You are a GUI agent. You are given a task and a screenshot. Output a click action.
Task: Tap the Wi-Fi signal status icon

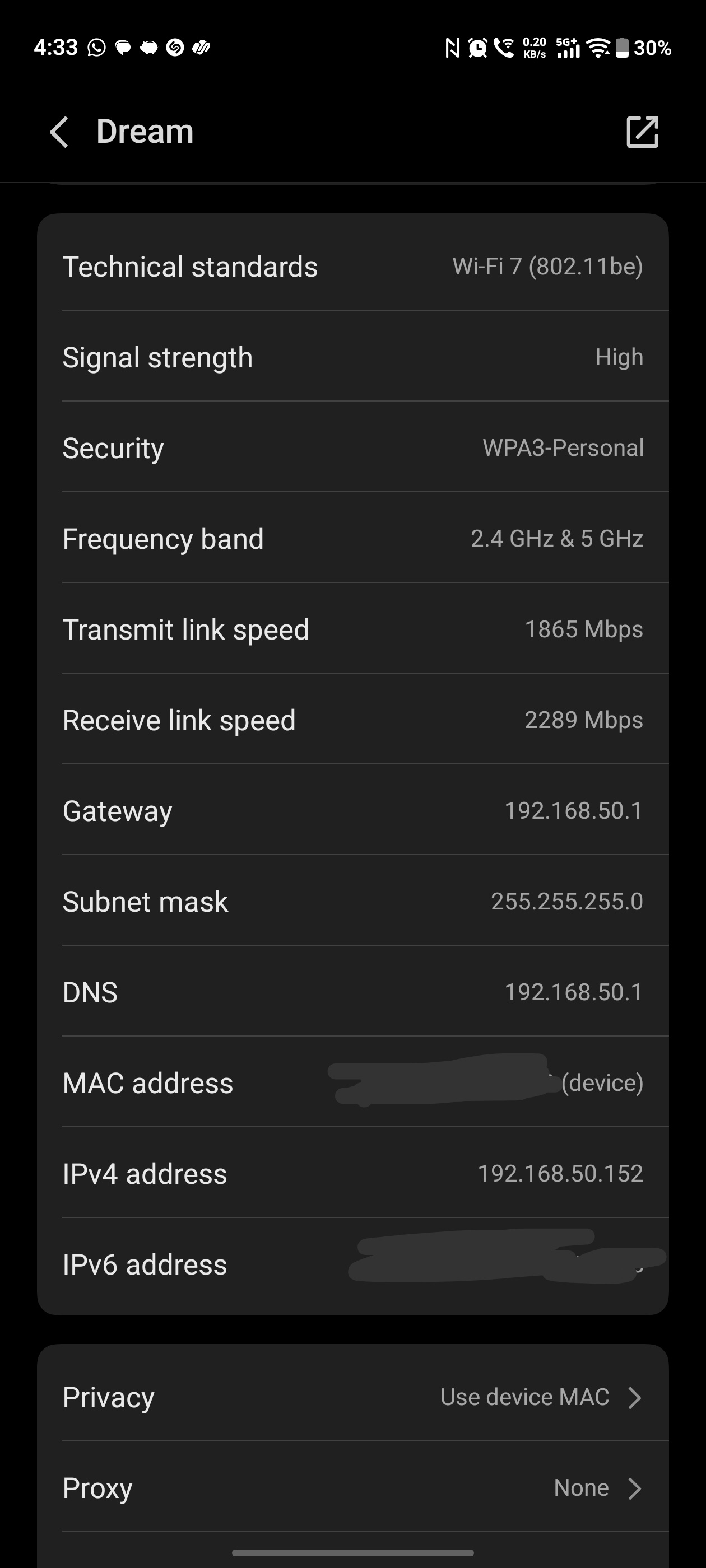pos(598,48)
